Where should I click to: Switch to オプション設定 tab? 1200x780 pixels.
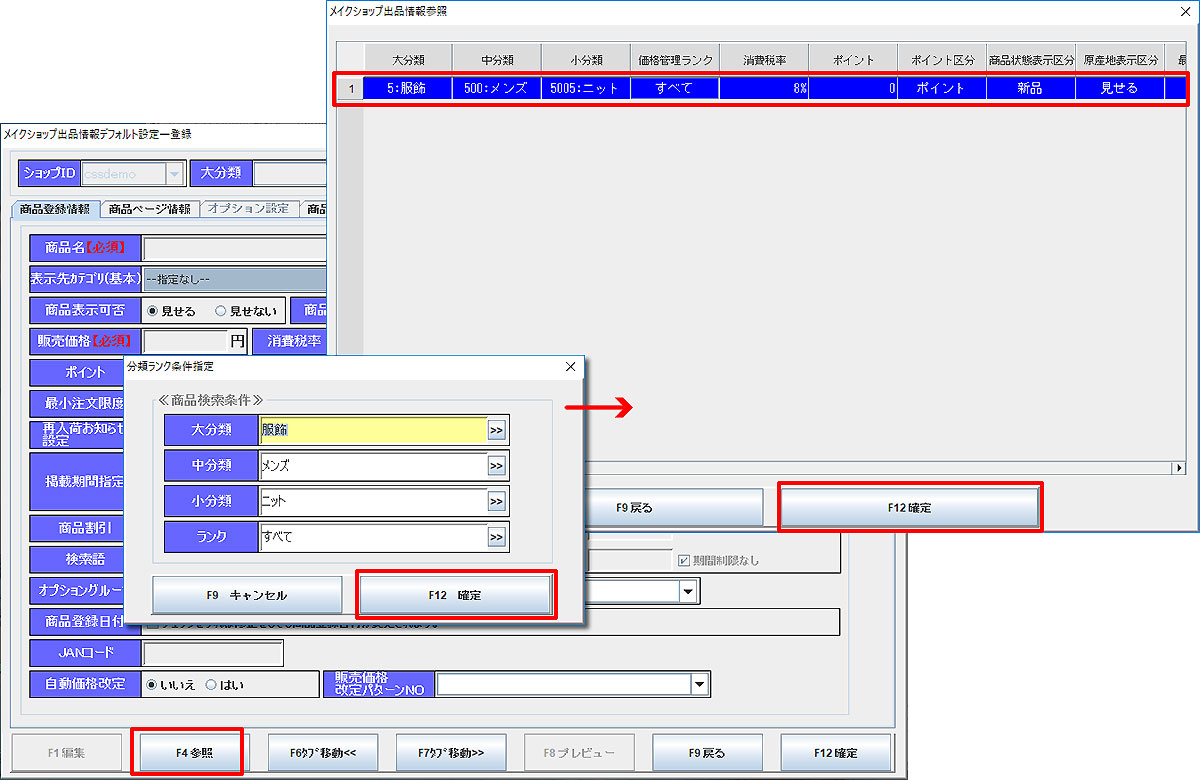(248, 209)
